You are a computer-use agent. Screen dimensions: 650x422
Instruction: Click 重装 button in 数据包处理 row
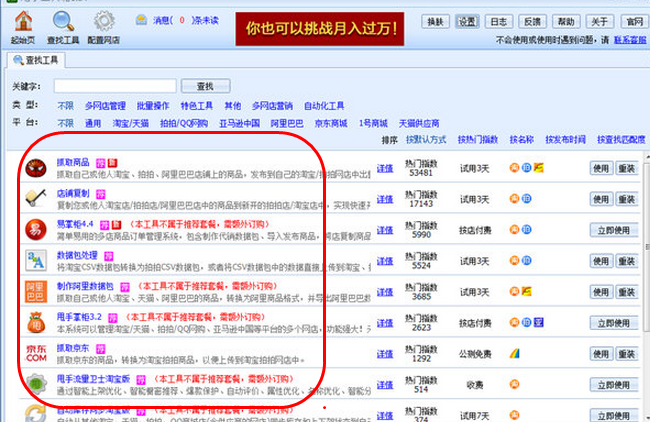click(626, 261)
